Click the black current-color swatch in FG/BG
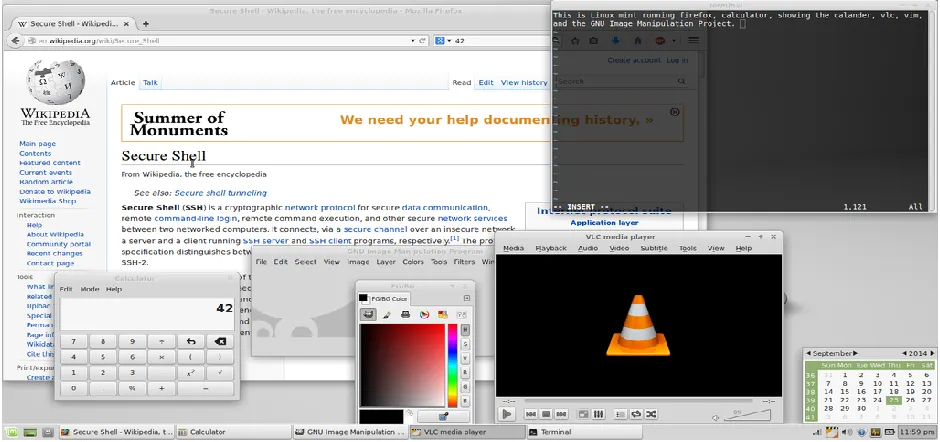Screen dimensions: 940x442 tap(381, 417)
